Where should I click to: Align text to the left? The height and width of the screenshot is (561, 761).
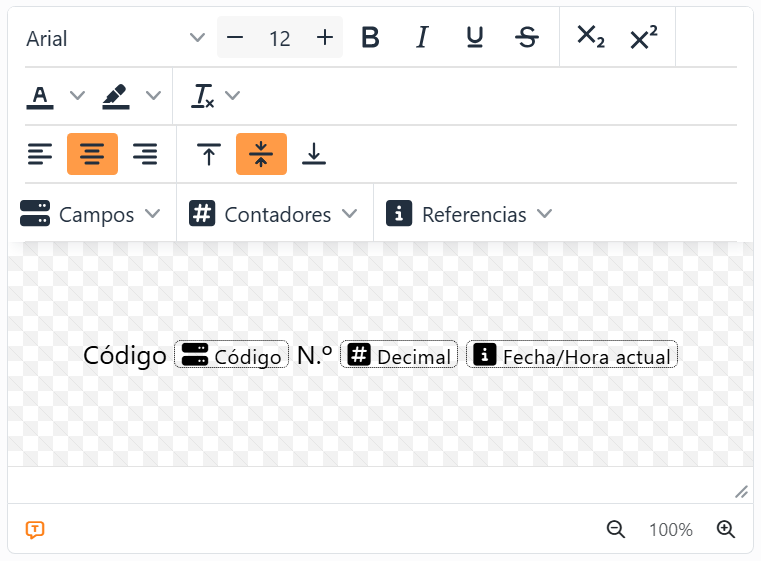click(40, 154)
